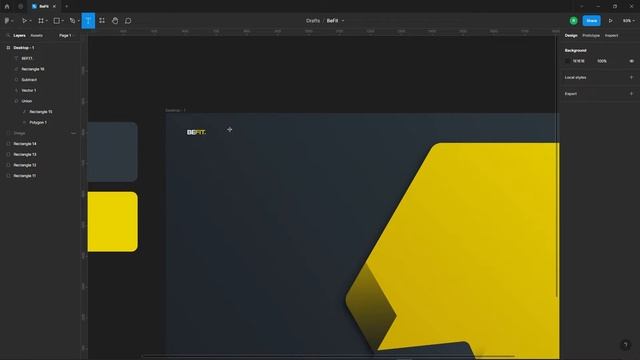Switch to the Design tab
This screenshot has height=360, width=640.
571,36
